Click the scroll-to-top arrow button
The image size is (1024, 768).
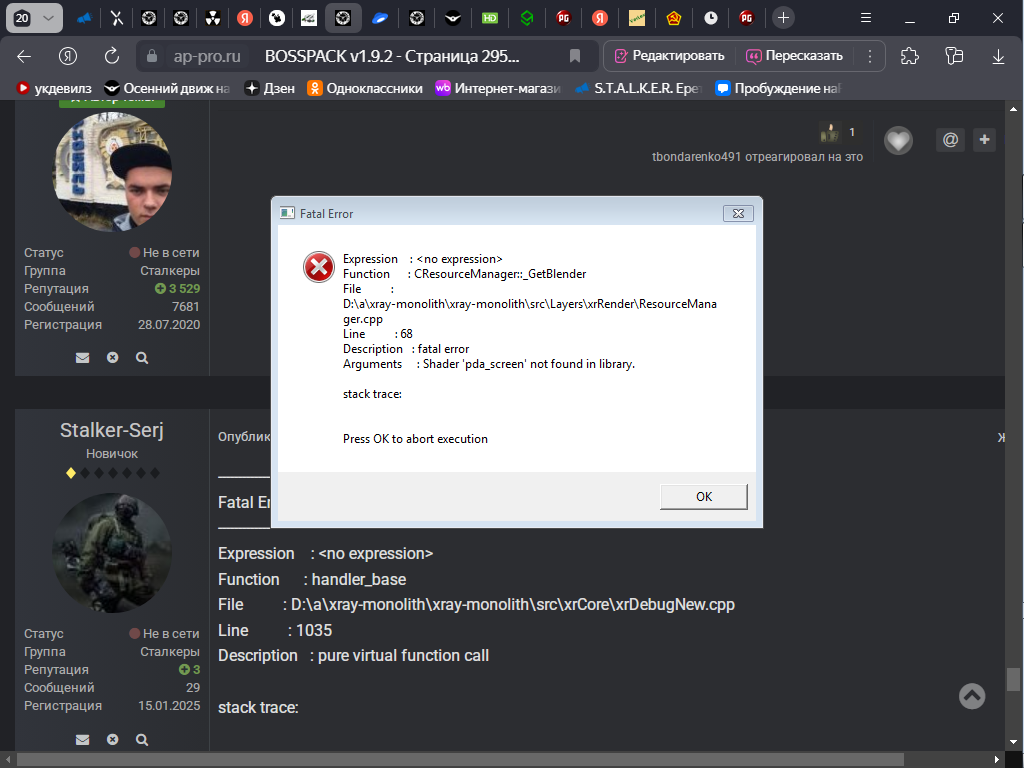[972, 696]
